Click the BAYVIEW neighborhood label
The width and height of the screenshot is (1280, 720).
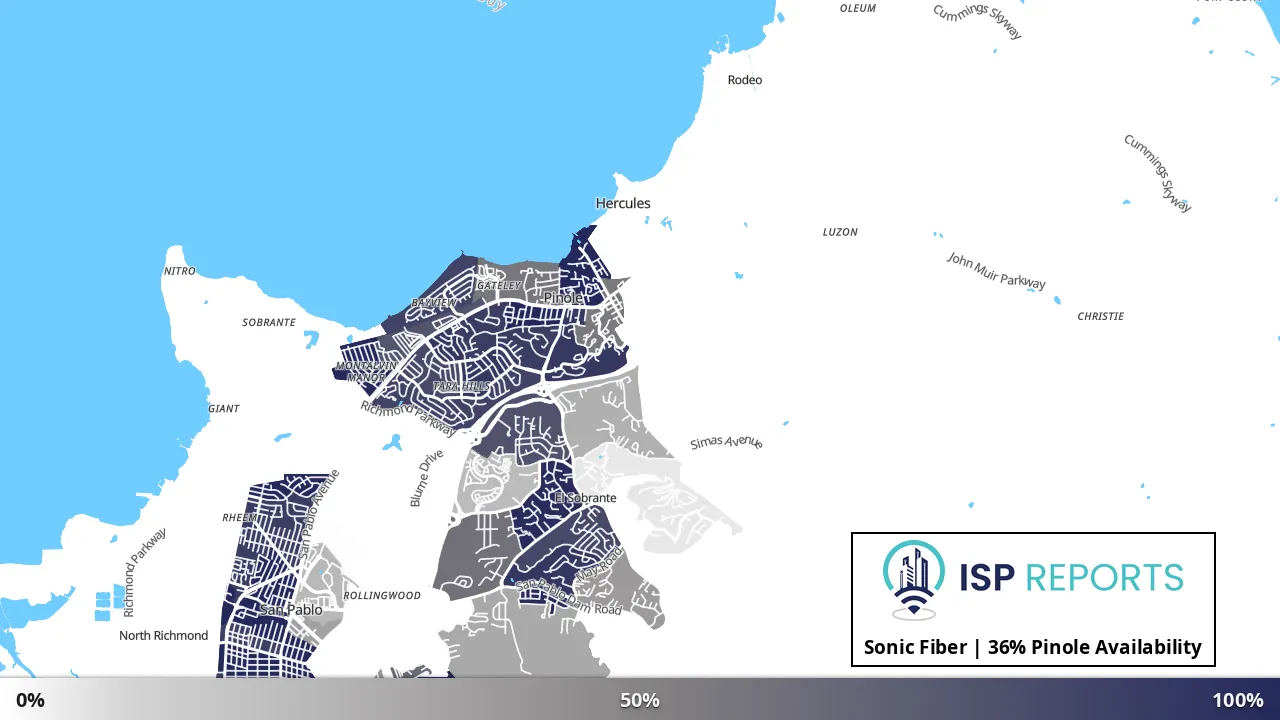(x=434, y=303)
